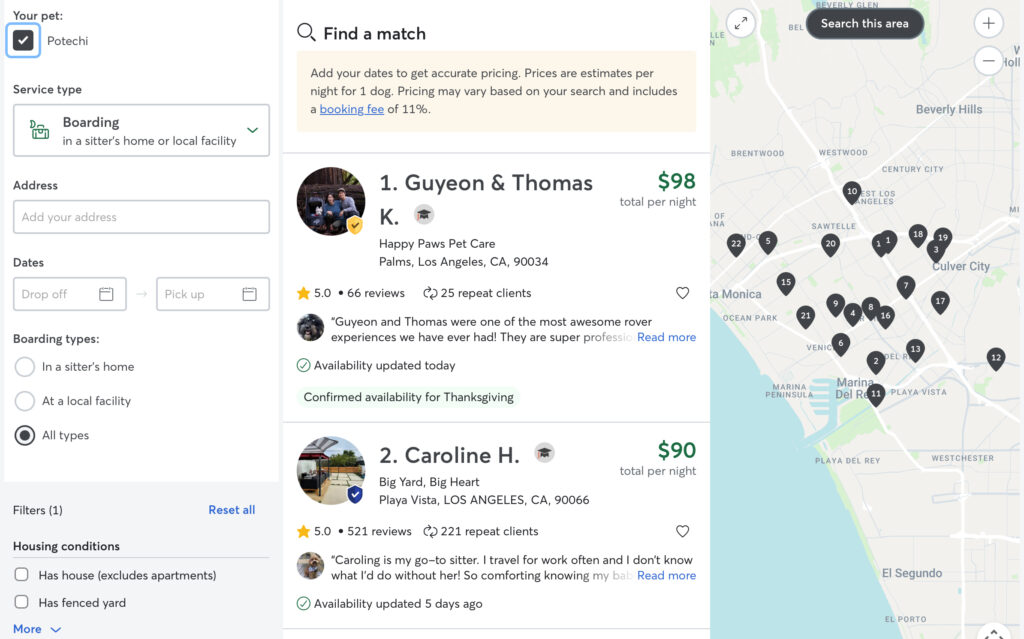The image size is (1024, 639).
Task: Enable "Has fenced yard" filter
Action: pos(21,603)
